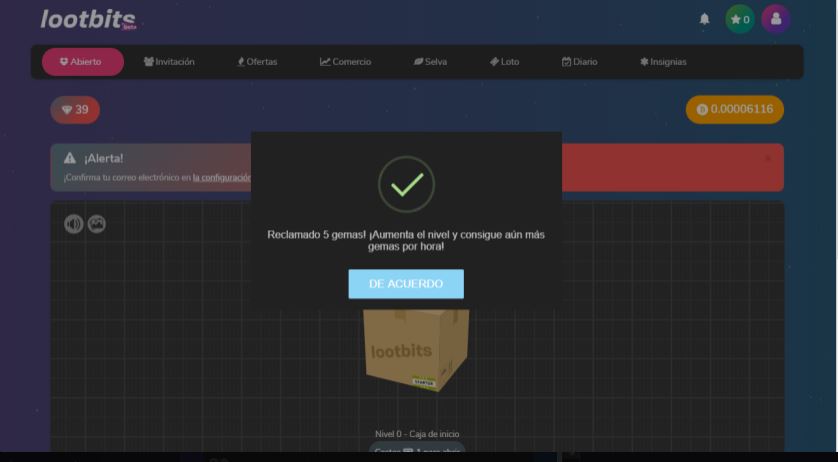Viewport: 838px width, 462px height.
Task: Open the Diario tab
Action: click(x=579, y=62)
